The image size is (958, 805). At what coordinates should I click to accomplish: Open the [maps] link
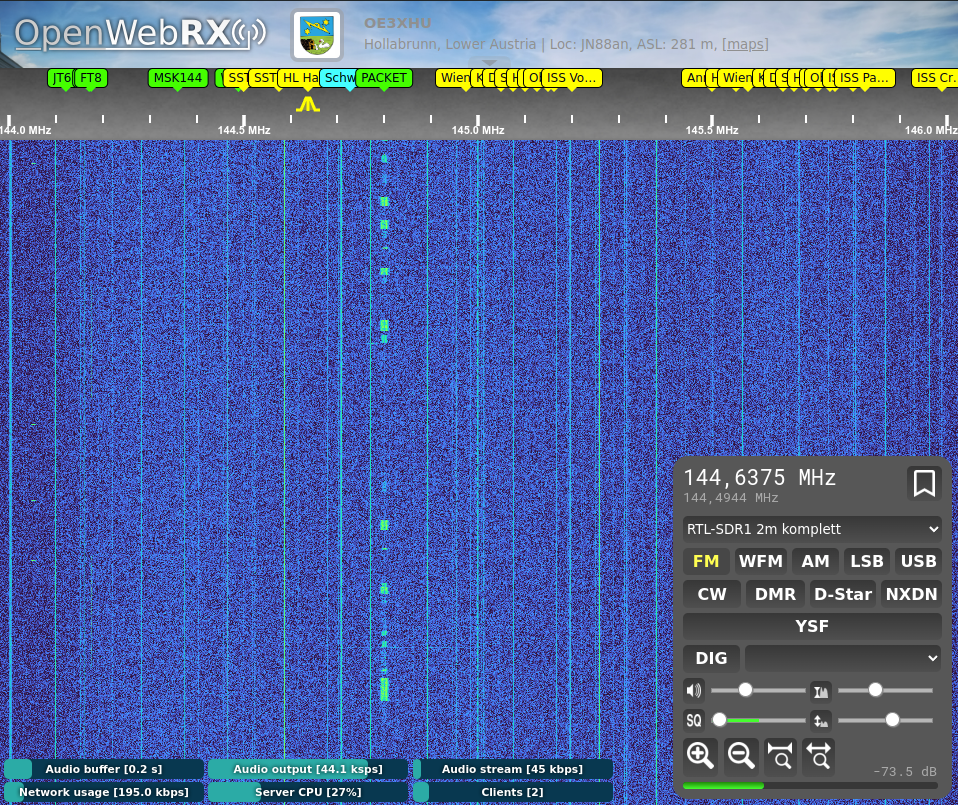pyautogui.click(x=746, y=44)
